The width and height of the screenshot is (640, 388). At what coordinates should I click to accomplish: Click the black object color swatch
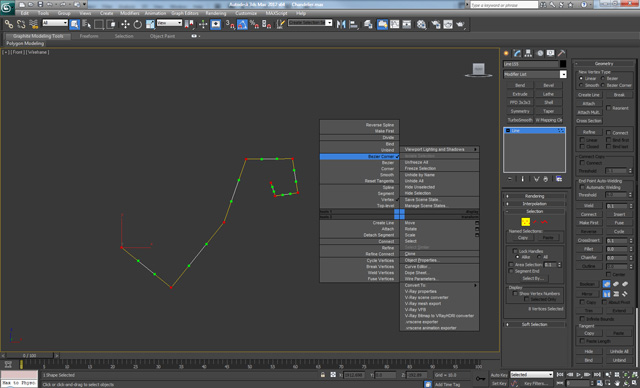(x=563, y=64)
